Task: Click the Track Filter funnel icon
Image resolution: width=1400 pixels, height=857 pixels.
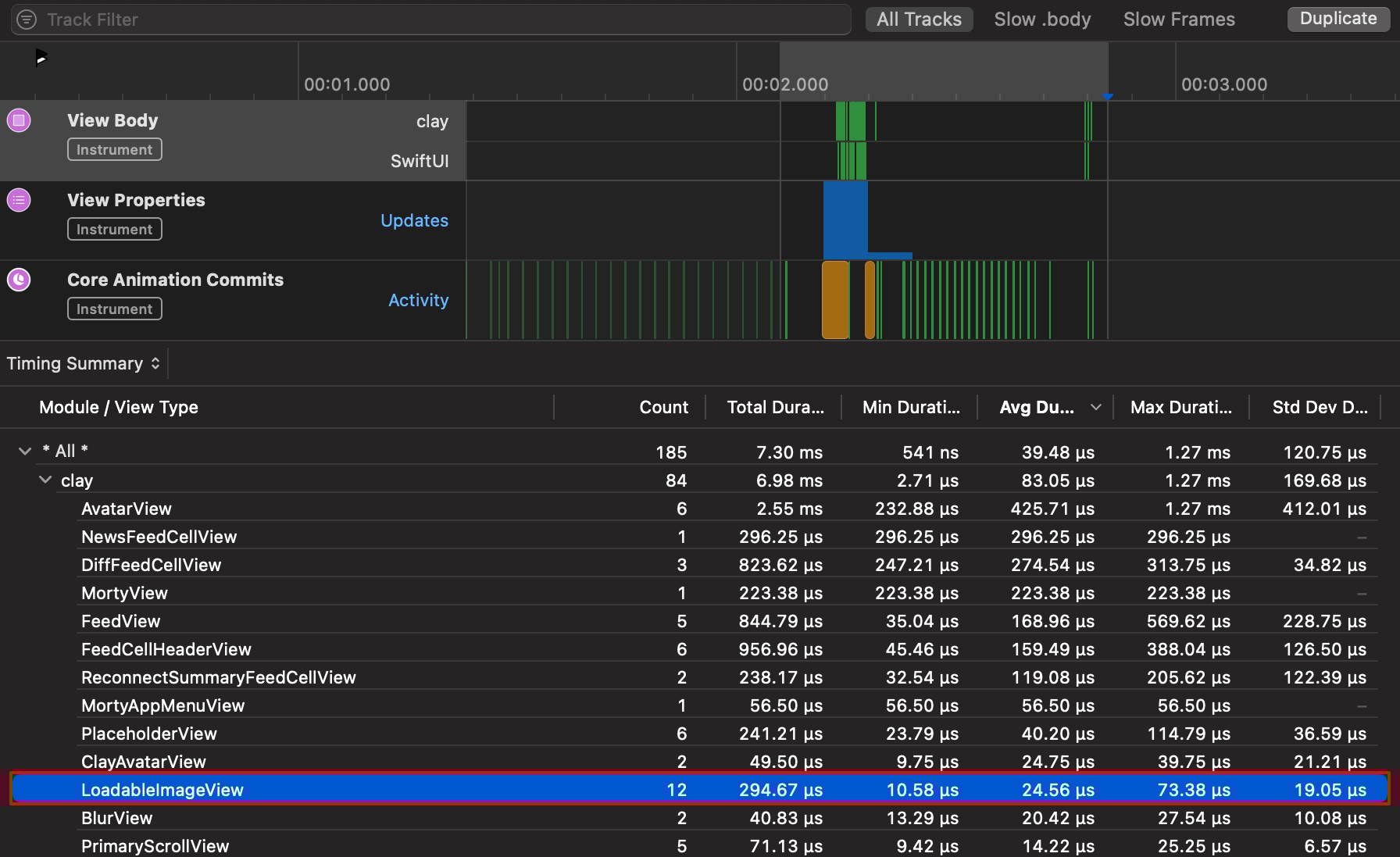Action: click(27, 20)
